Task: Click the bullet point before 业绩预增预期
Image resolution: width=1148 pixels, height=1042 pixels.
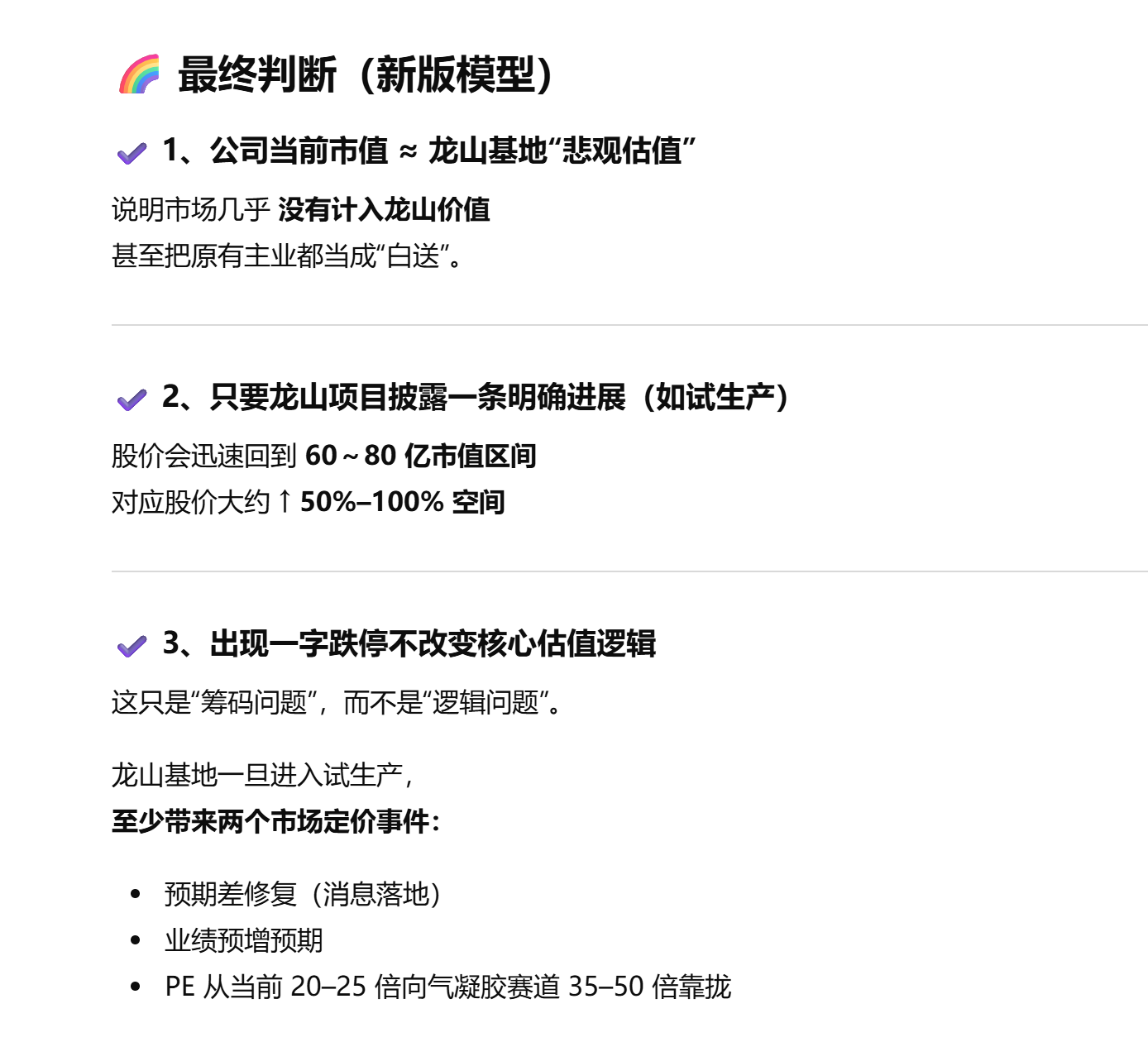Action: point(136,940)
